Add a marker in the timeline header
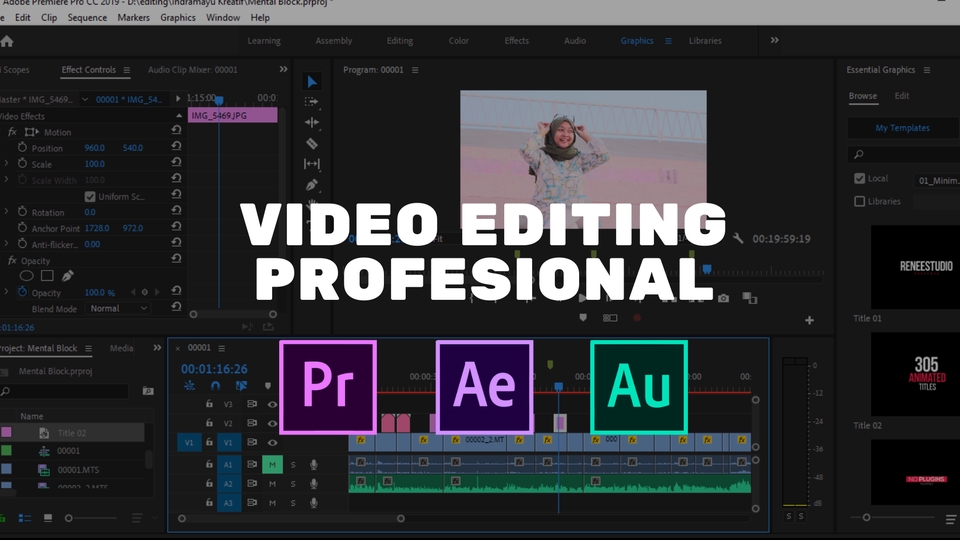This screenshot has width=960, height=540. pos(268,386)
